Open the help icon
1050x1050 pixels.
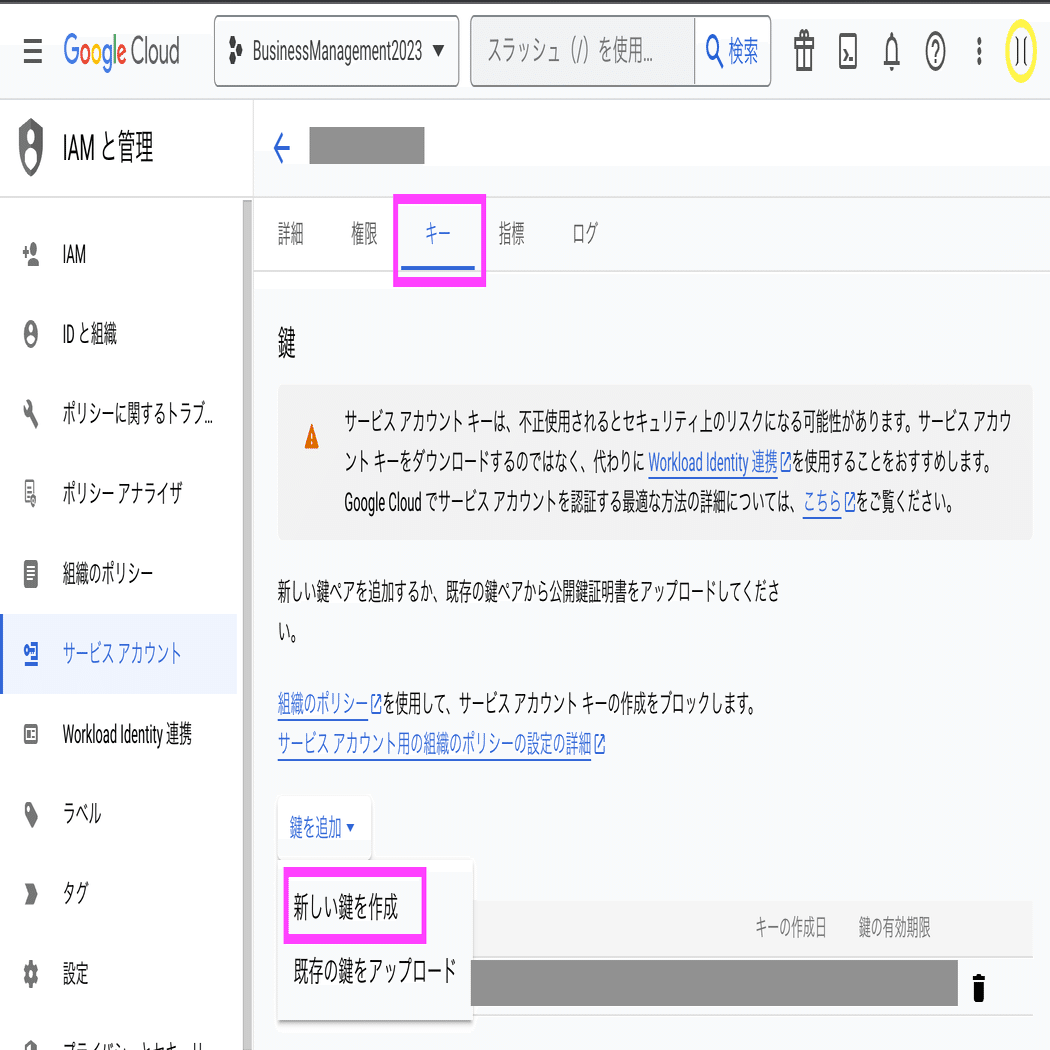[935, 52]
